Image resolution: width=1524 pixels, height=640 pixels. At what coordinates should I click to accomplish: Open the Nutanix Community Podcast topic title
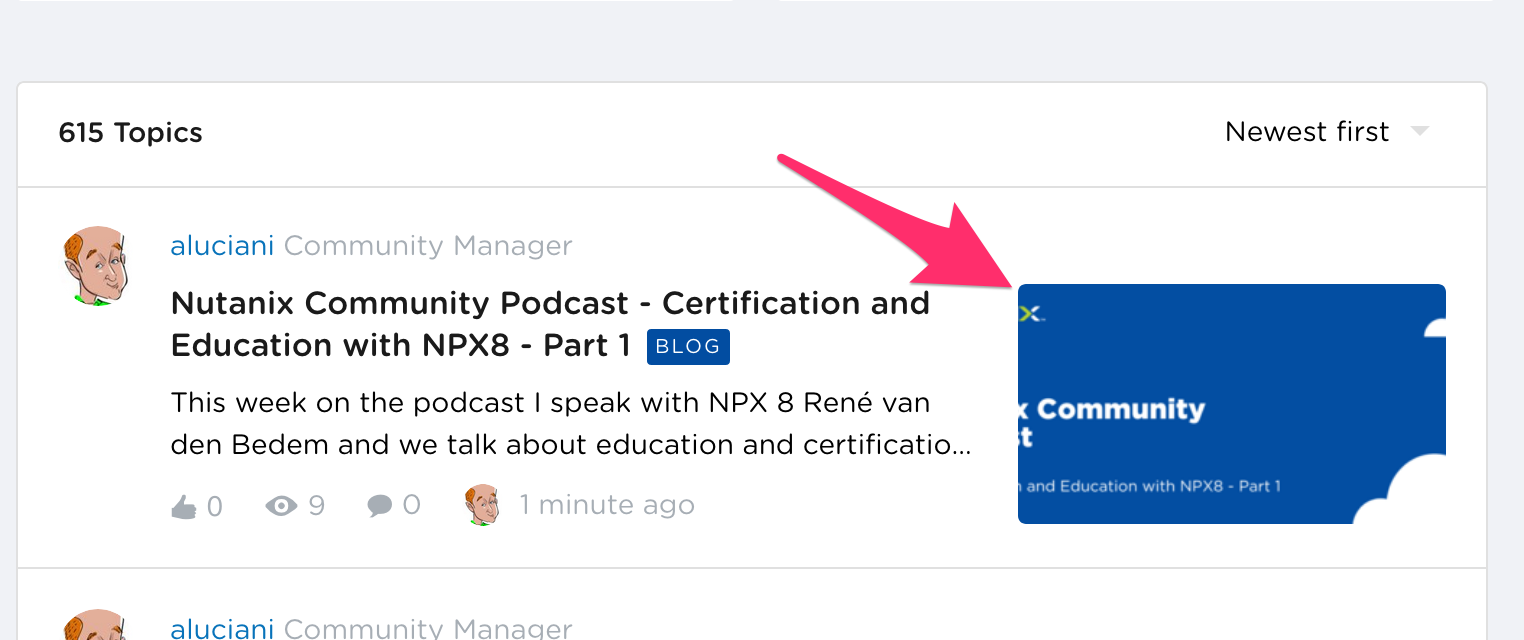(x=550, y=323)
